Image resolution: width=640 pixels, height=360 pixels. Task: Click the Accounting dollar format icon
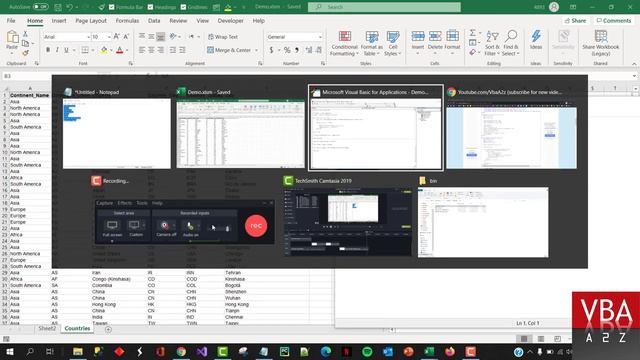(271, 50)
